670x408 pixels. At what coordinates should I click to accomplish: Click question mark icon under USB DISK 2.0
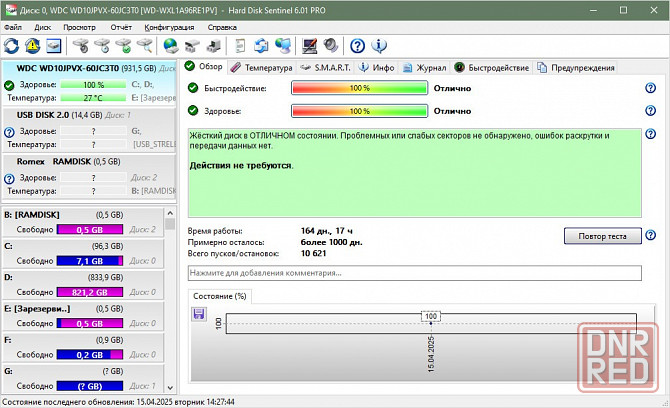(x=9, y=132)
